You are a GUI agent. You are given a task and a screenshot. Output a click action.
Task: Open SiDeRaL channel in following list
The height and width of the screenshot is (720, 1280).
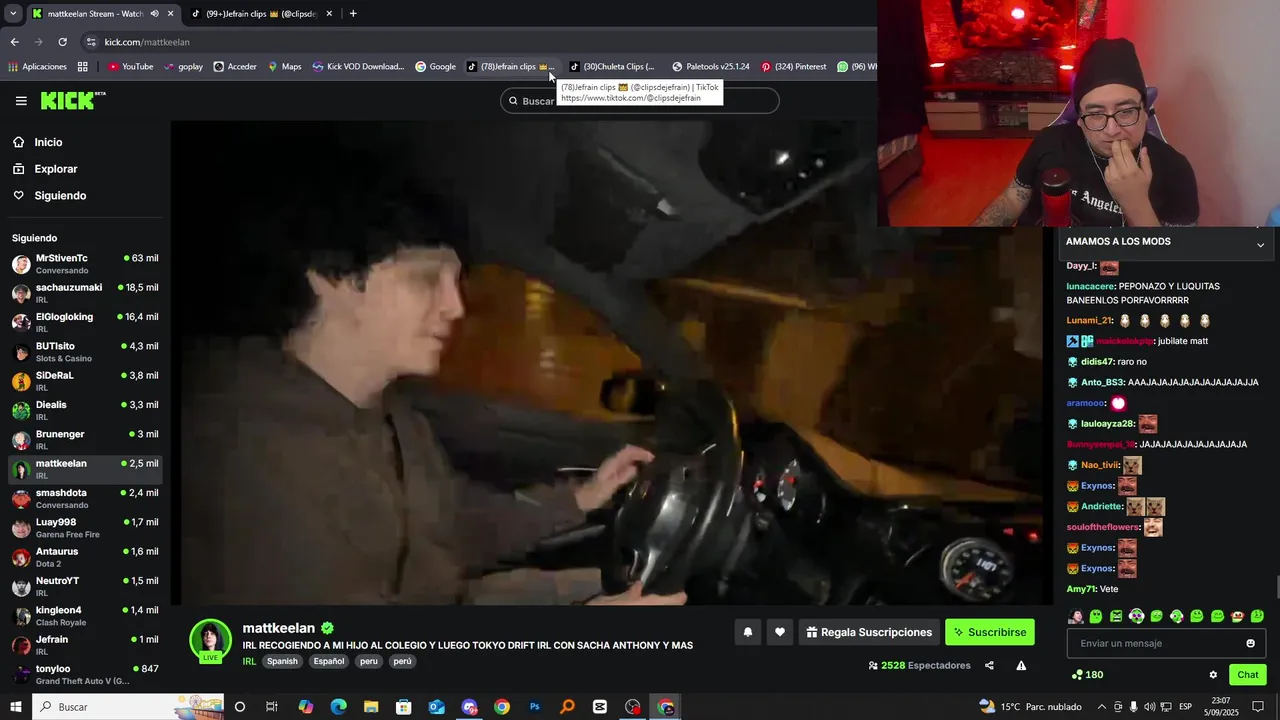[x=85, y=381]
